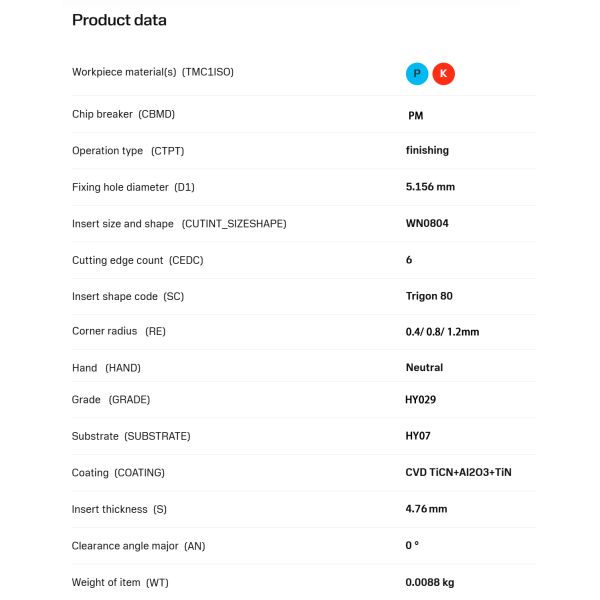Click the Product data heading
The height and width of the screenshot is (600, 600).
click(x=119, y=20)
